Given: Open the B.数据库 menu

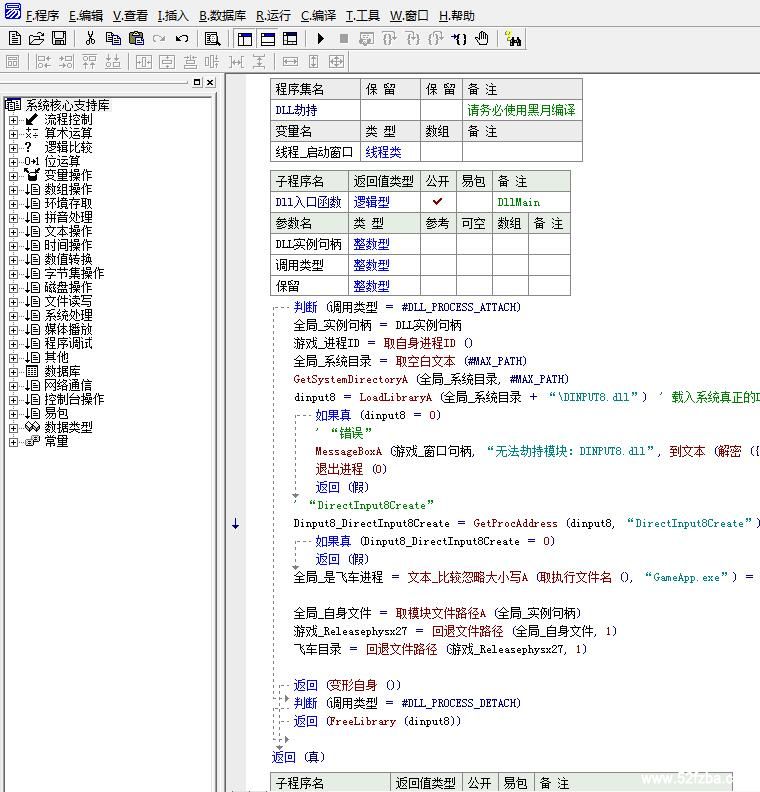Looking at the screenshot, I should (x=222, y=16).
